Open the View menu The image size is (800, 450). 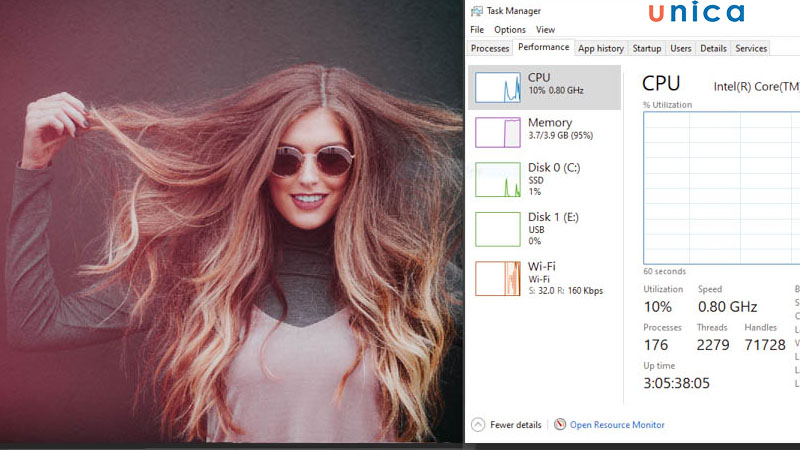click(545, 30)
